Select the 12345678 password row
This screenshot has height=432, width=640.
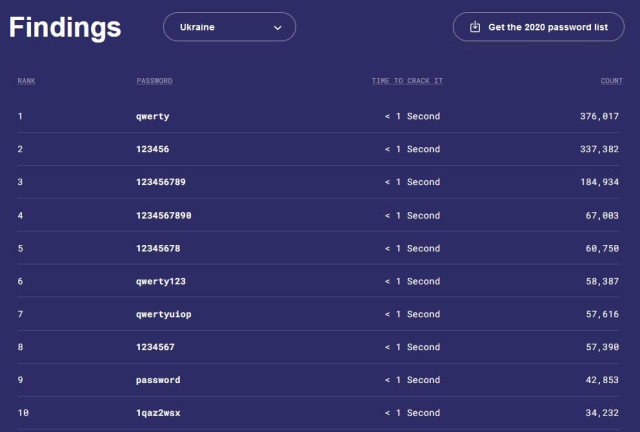(x=158, y=248)
